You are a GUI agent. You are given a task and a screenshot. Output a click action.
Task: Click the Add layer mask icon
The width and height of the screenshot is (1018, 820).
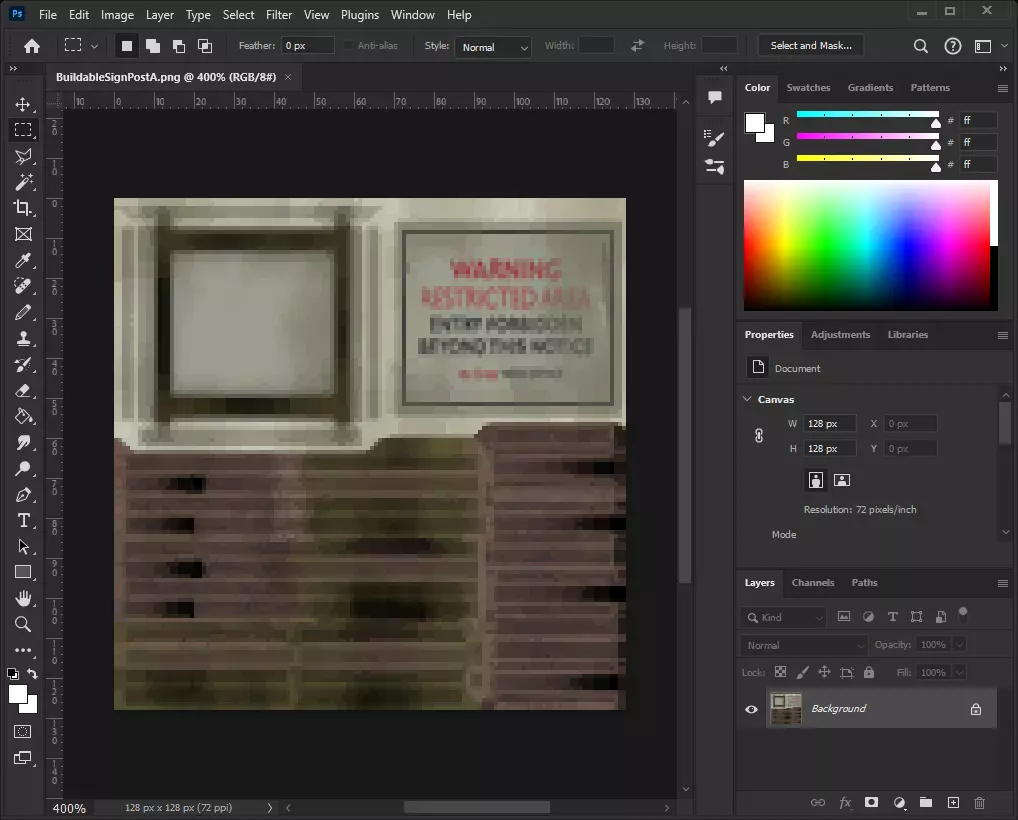(871, 802)
